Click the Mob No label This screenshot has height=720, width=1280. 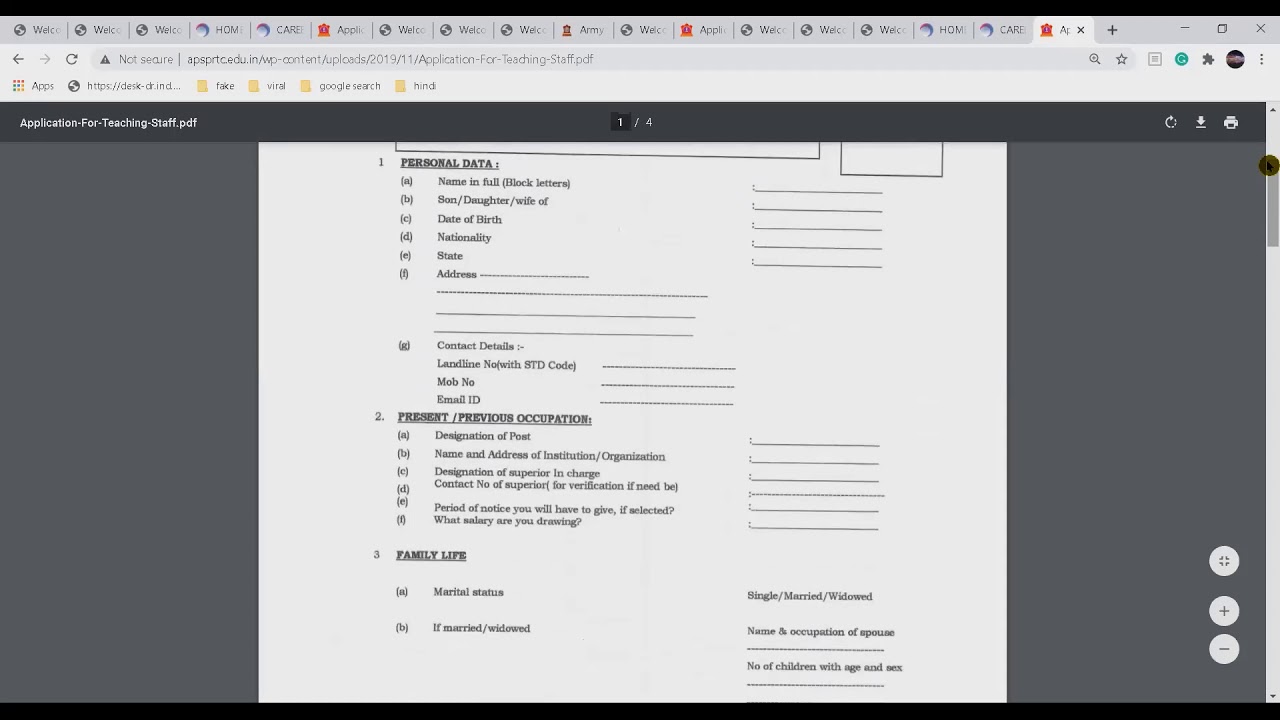[x=455, y=382]
